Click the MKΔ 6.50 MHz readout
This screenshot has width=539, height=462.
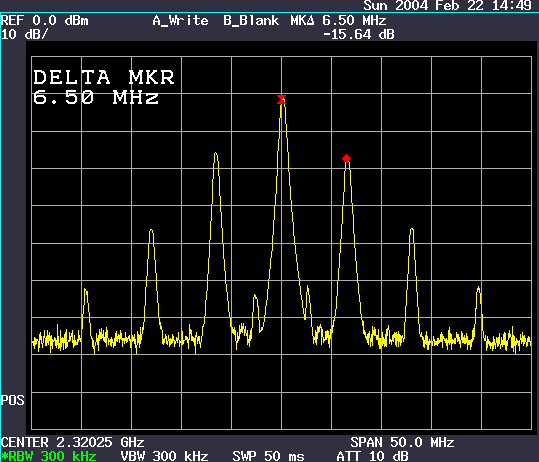pos(339,21)
